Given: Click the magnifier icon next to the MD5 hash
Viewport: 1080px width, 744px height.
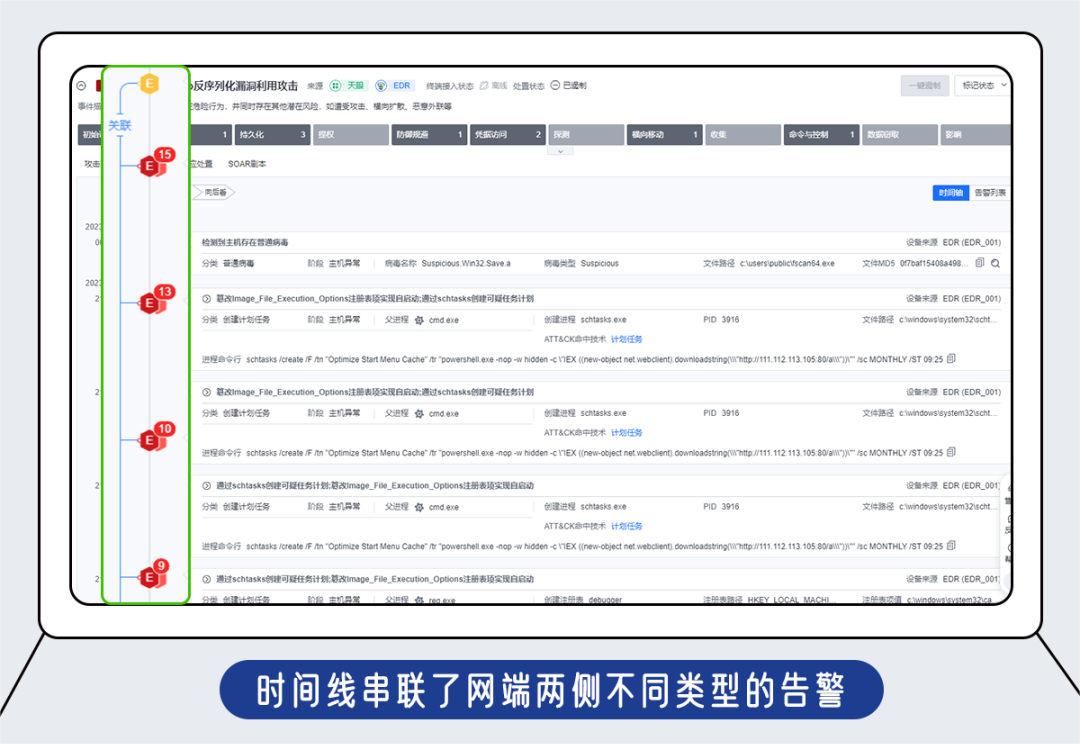Looking at the screenshot, I should click(x=996, y=262).
